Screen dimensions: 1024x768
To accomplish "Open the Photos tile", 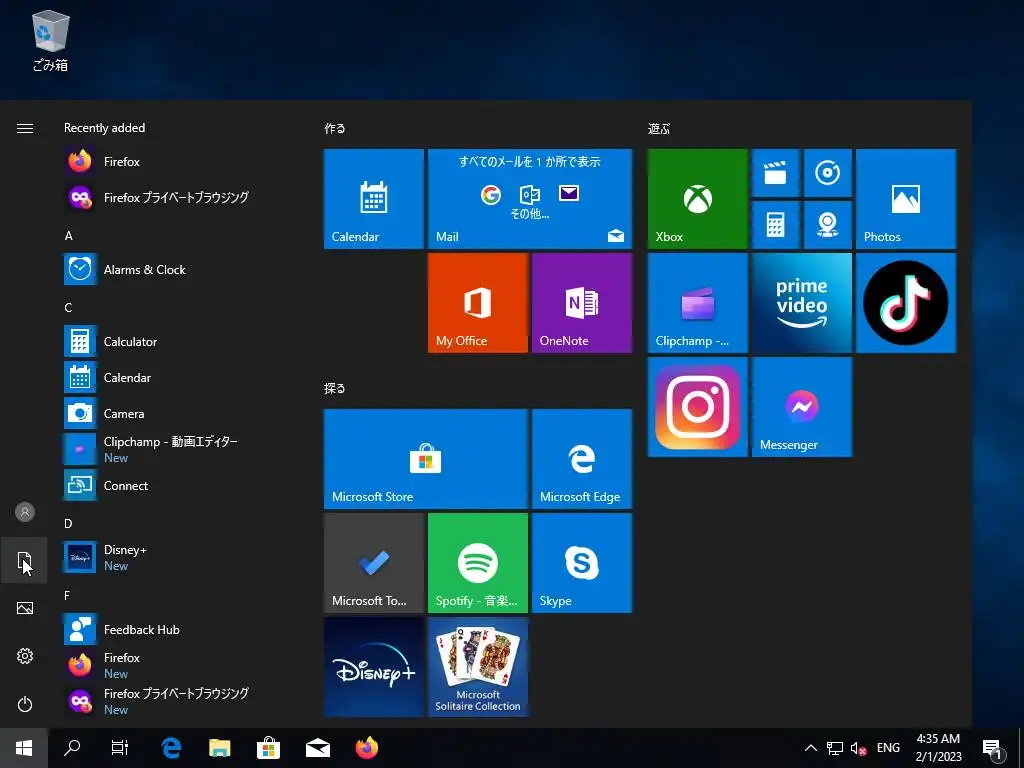I will click(906, 199).
